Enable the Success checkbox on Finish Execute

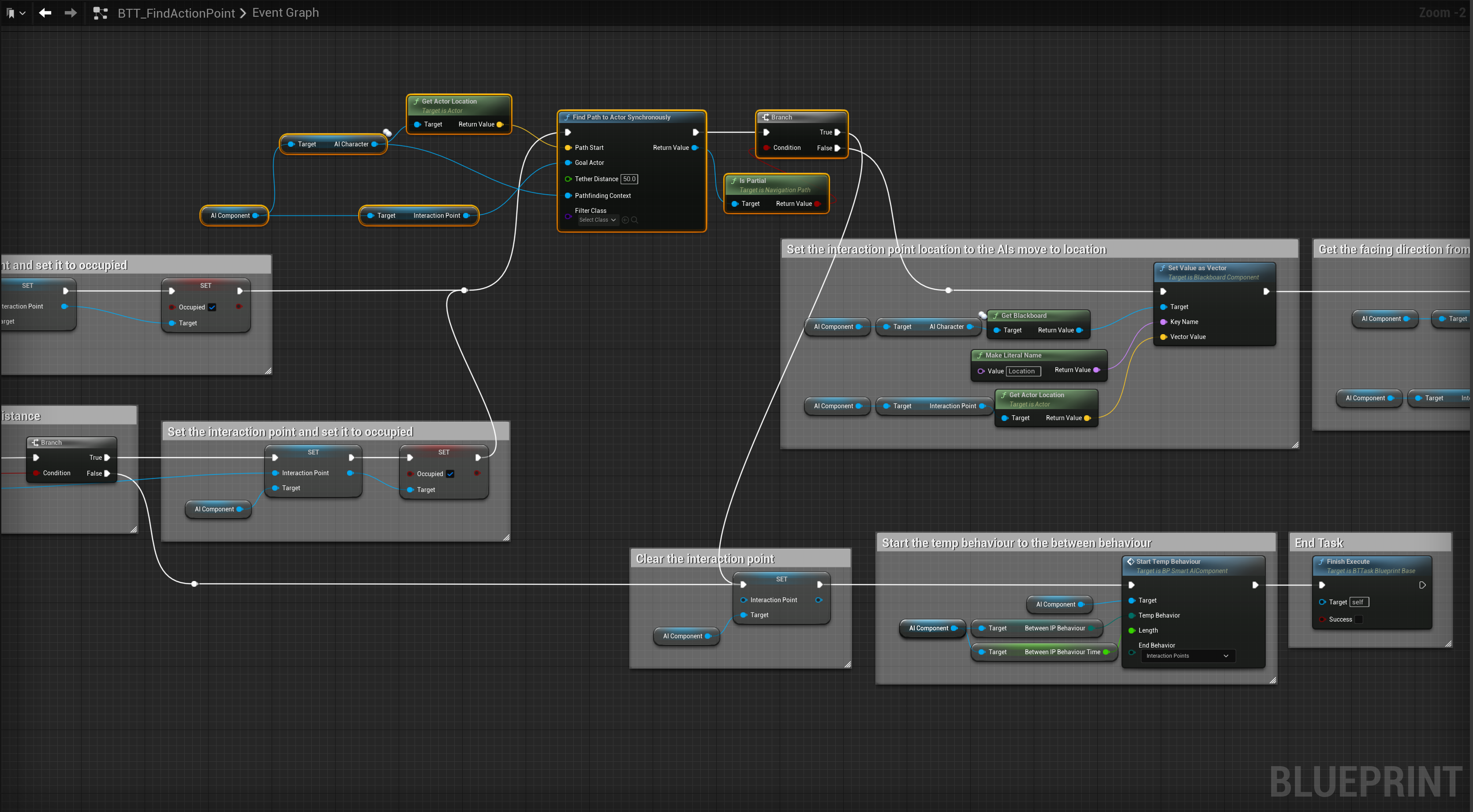(x=1359, y=619)
